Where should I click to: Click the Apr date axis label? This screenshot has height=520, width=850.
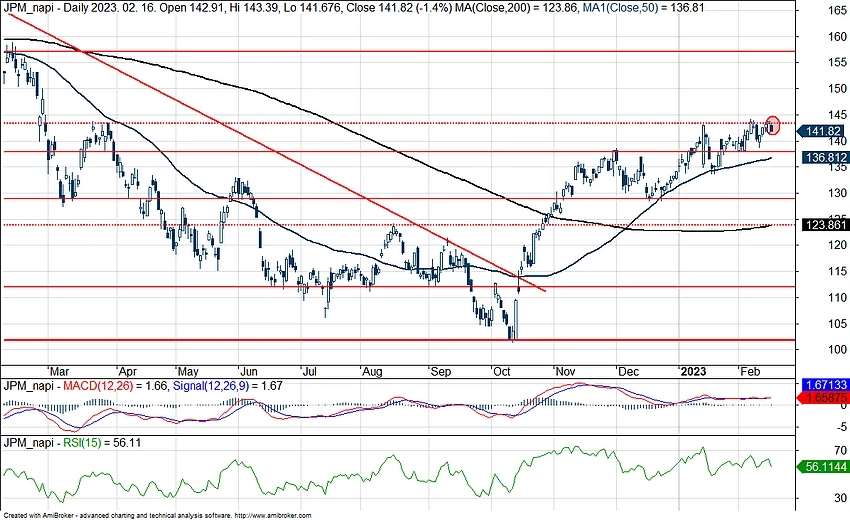point(127,371)
